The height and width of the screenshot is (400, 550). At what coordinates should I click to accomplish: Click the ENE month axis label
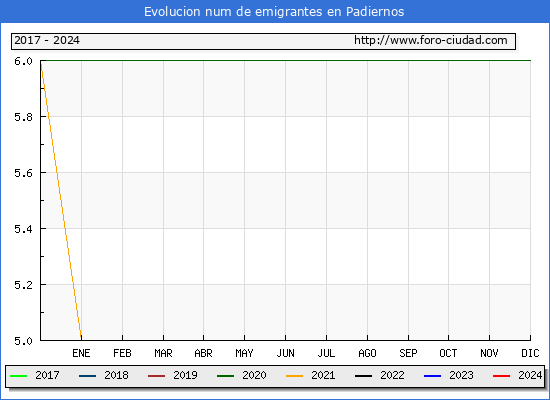81,353
